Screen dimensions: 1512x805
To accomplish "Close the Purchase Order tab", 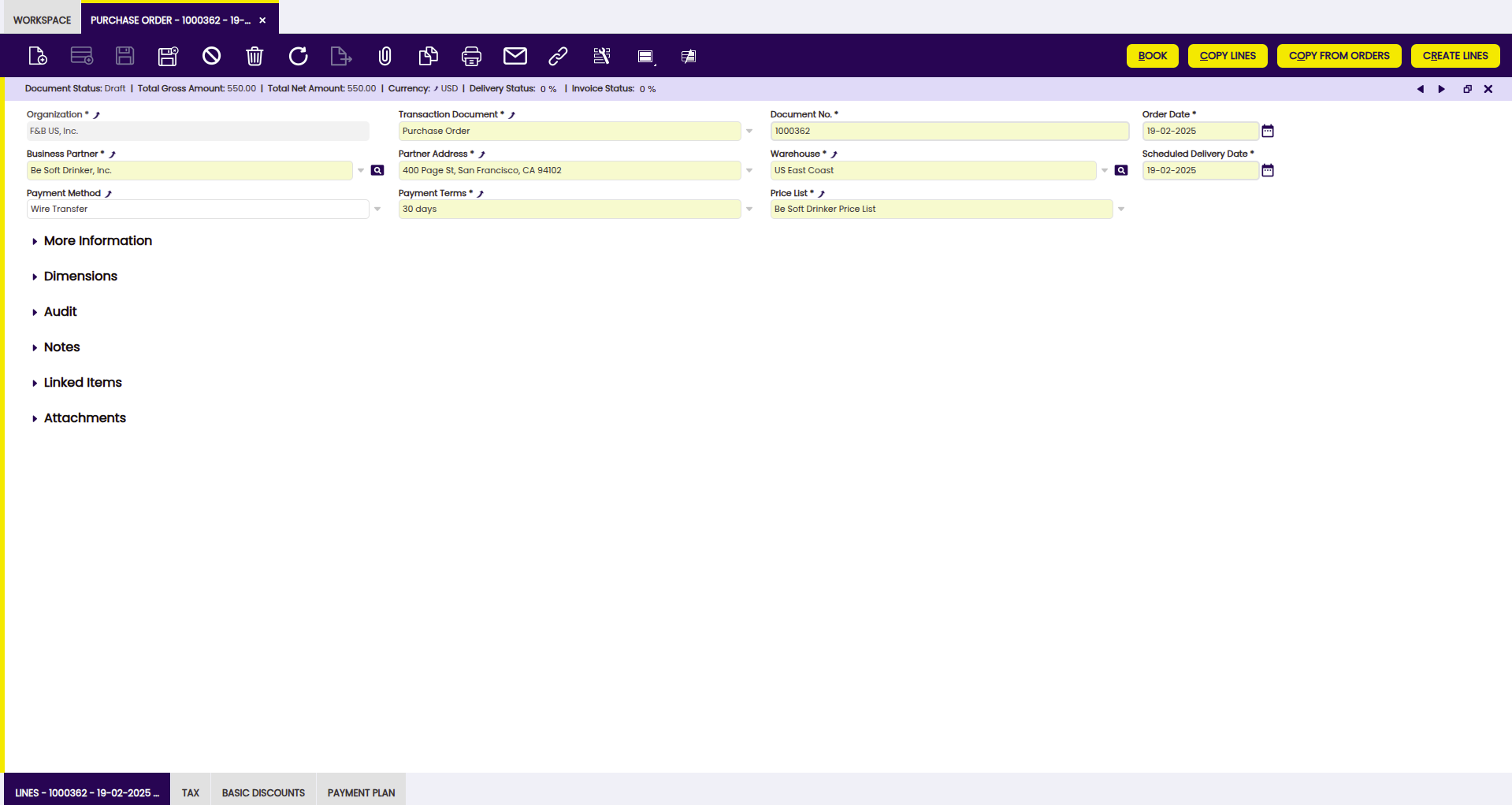I will pyautogui.click(x=262, y=20).
